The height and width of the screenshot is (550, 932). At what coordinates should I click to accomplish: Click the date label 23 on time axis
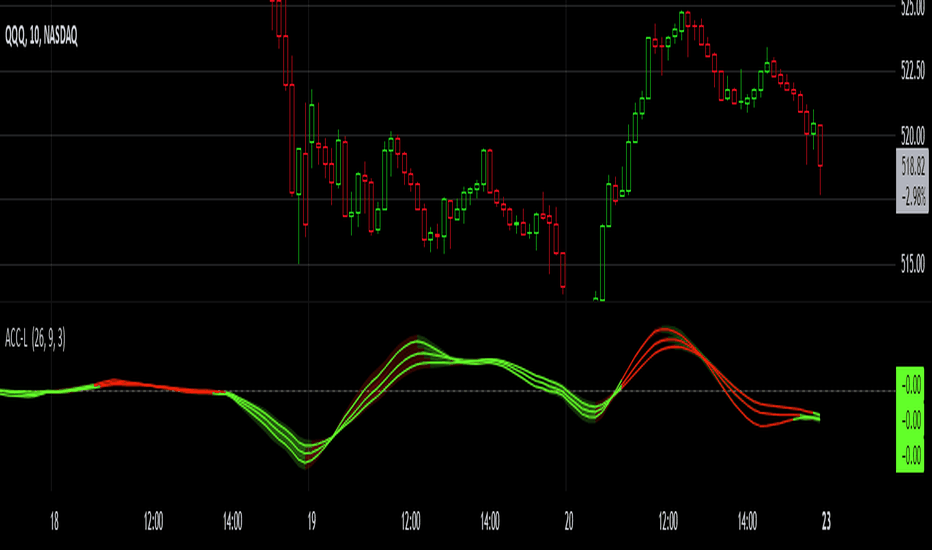[x=826, y=521]
